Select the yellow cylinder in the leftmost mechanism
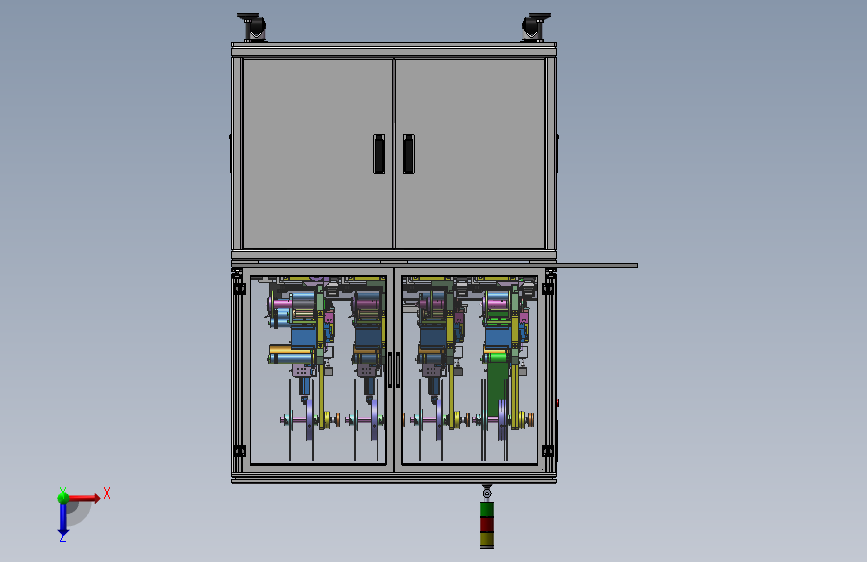 click(291, 349)
